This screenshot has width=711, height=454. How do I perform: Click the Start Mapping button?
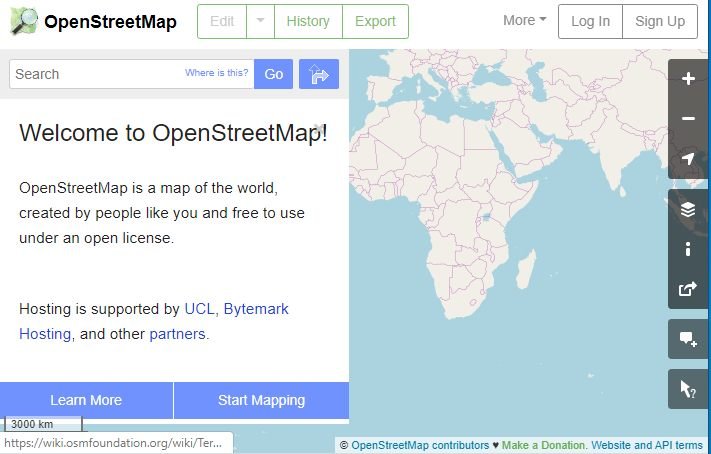pos(261,400)
